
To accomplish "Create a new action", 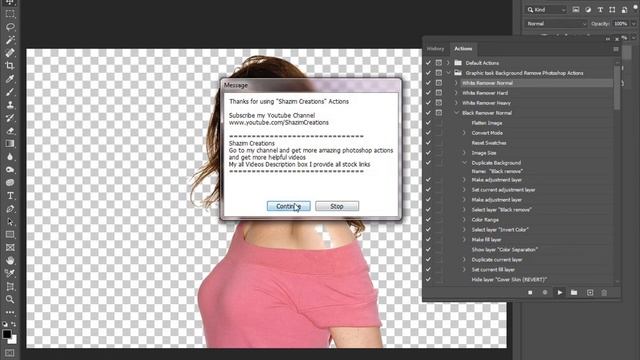I will [590, 293].
